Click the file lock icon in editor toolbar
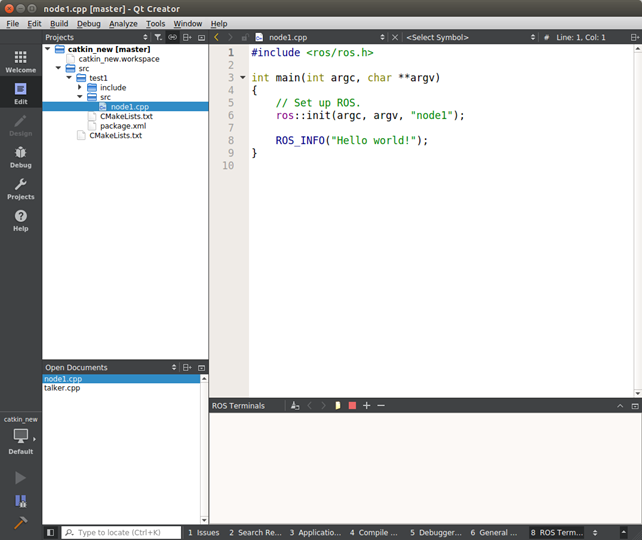This screenshot has height=540, width=642. (244, 37)
